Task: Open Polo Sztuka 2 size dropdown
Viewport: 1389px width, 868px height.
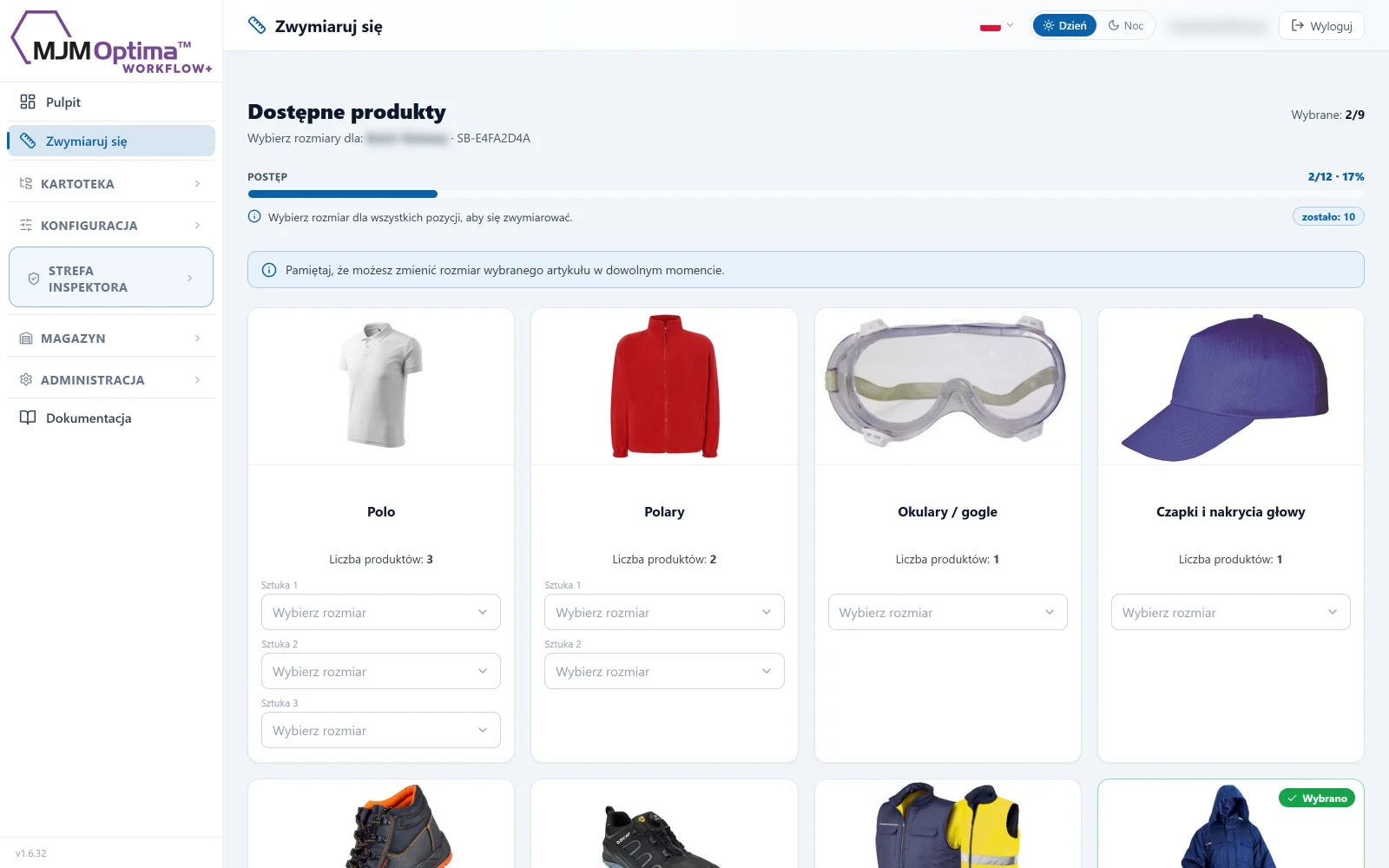Action: pos(381,671)
